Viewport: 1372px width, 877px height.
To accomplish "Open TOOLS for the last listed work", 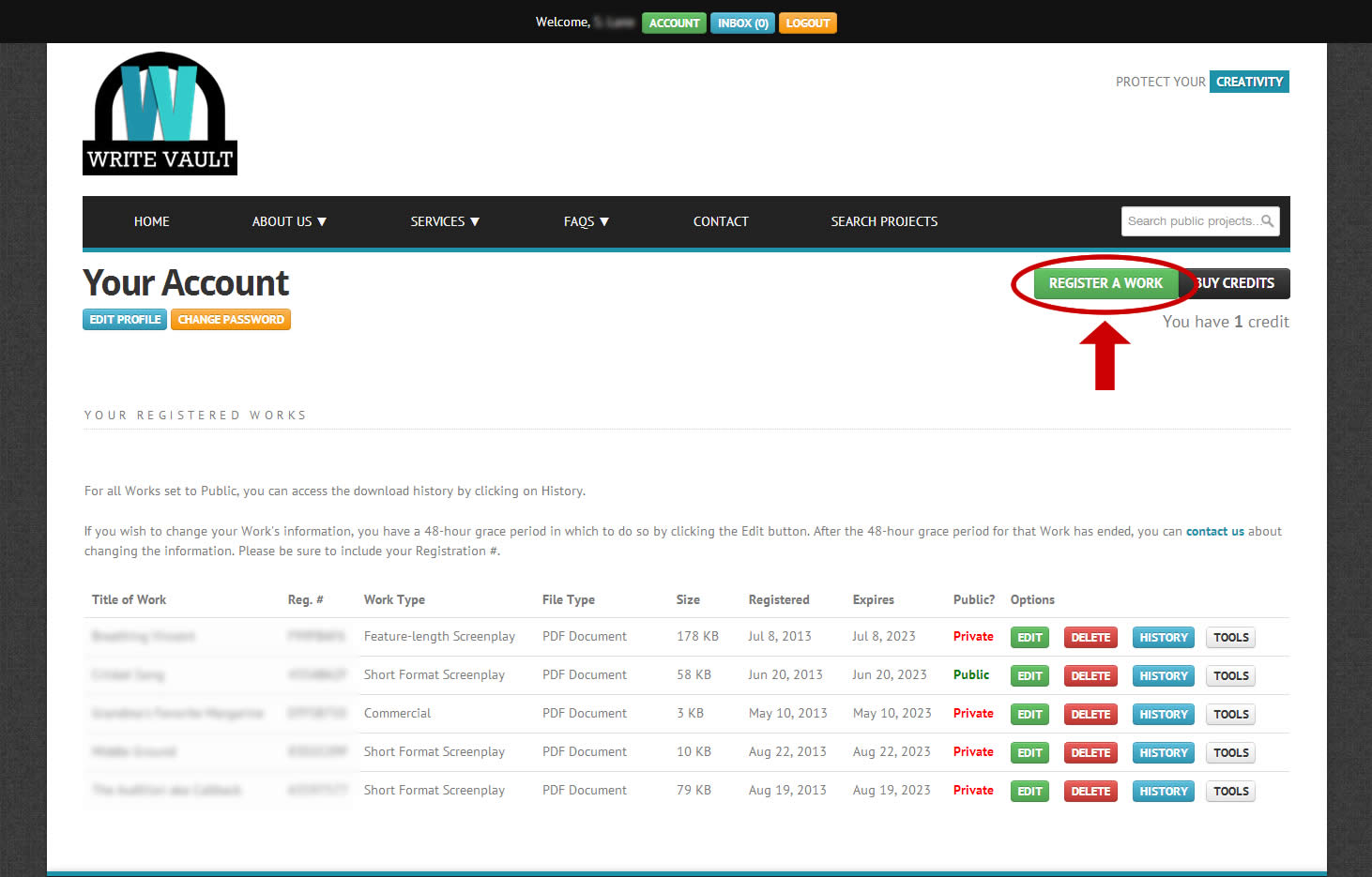I will click(x=1230, y=791).
